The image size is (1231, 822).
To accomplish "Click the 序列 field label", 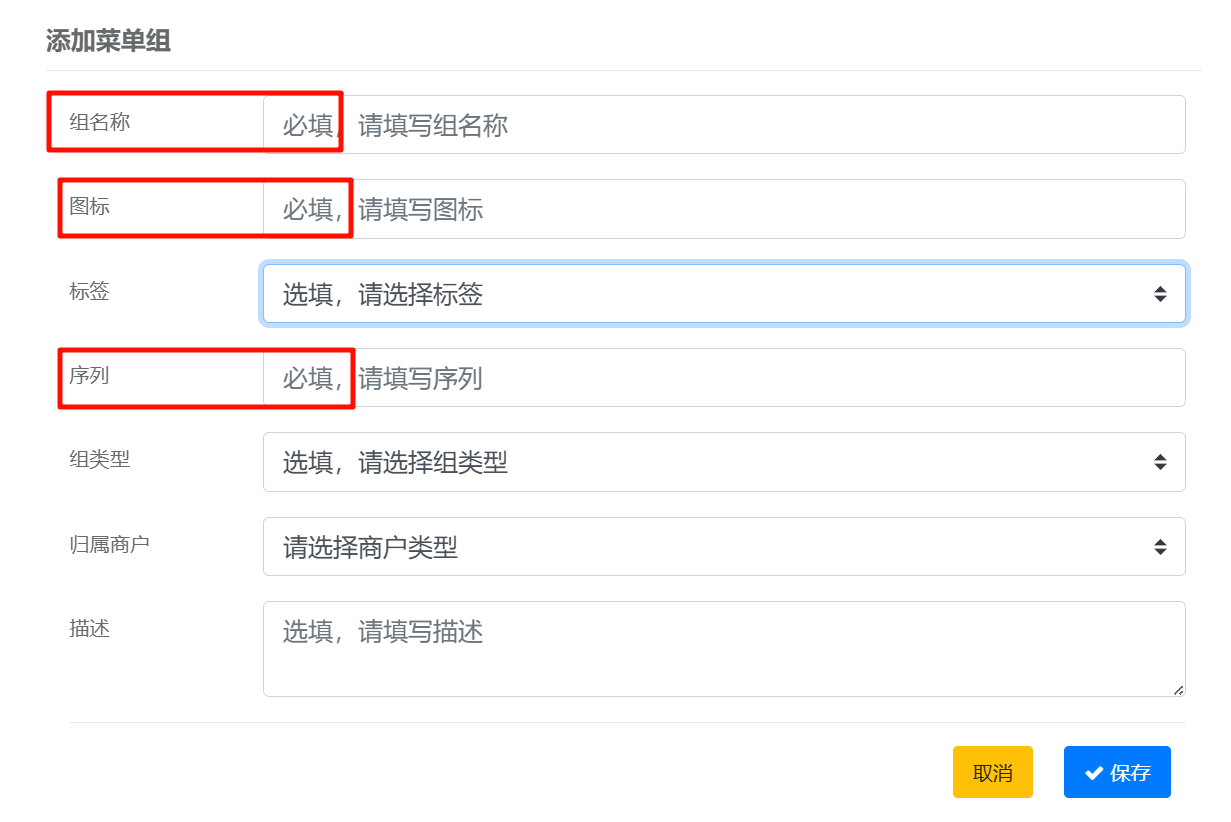I will tap(90, 376).
